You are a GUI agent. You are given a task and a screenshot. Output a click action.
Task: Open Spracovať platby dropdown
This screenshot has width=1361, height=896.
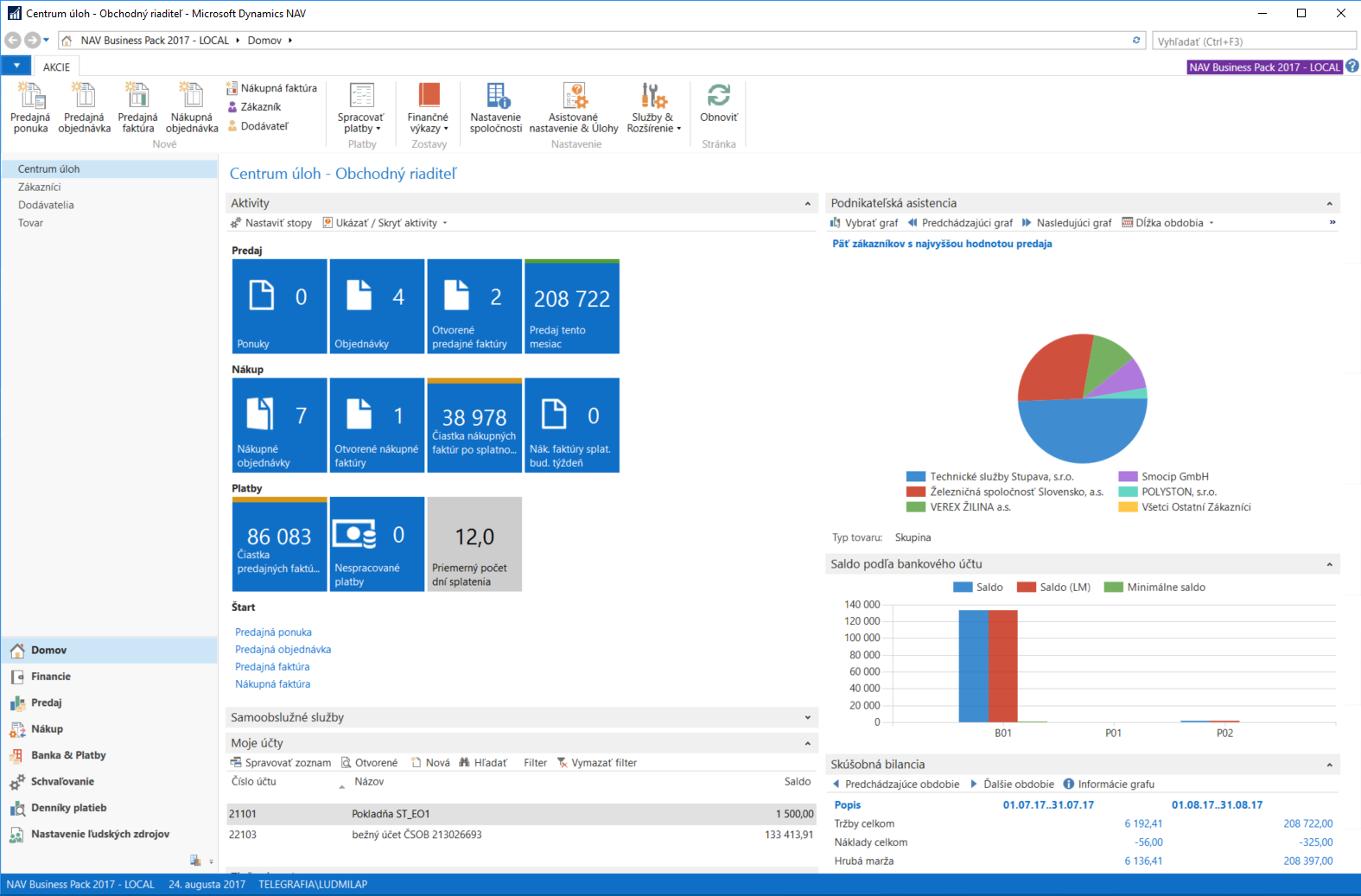click(361, 107)
